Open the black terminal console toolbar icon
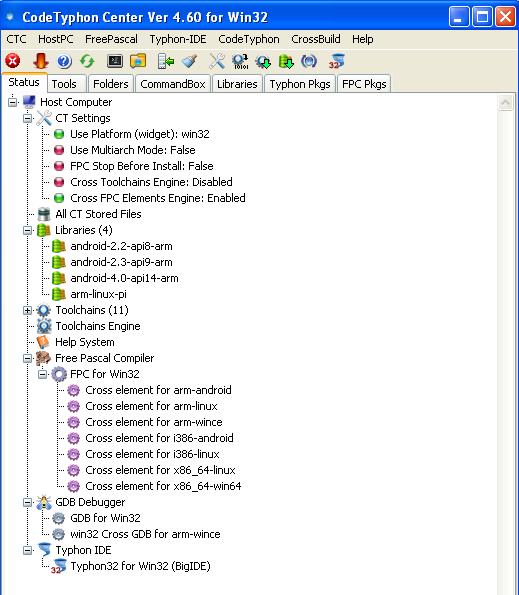 pyautogui.click(x=115, y=61)
